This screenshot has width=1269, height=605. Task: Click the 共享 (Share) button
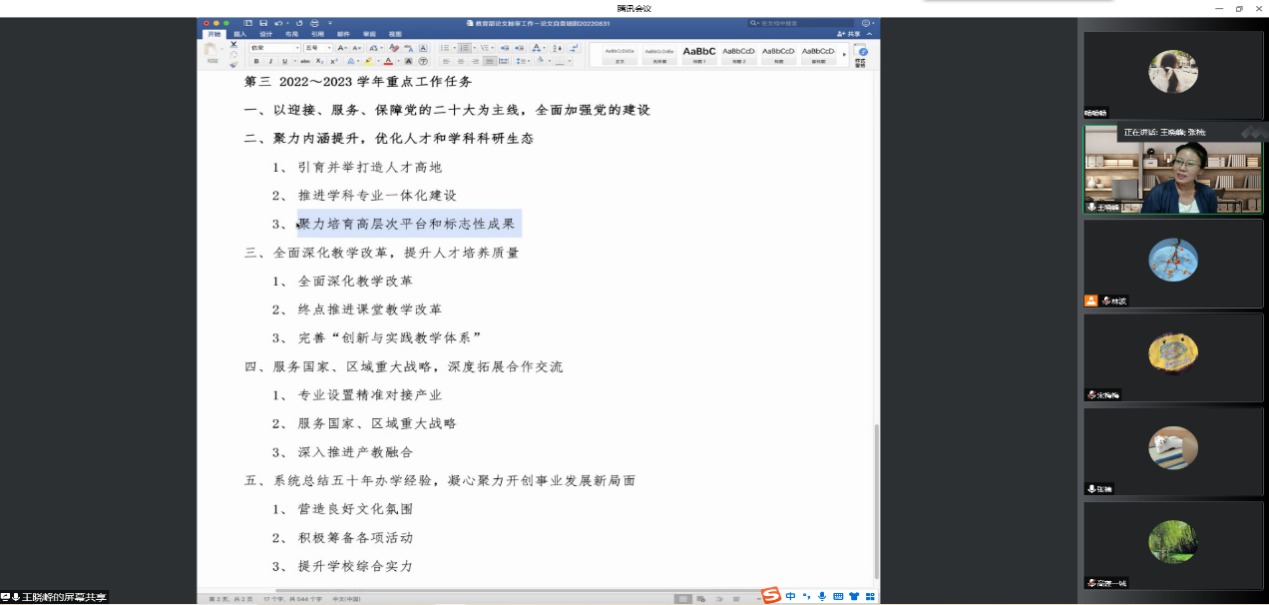coord(850,34)
